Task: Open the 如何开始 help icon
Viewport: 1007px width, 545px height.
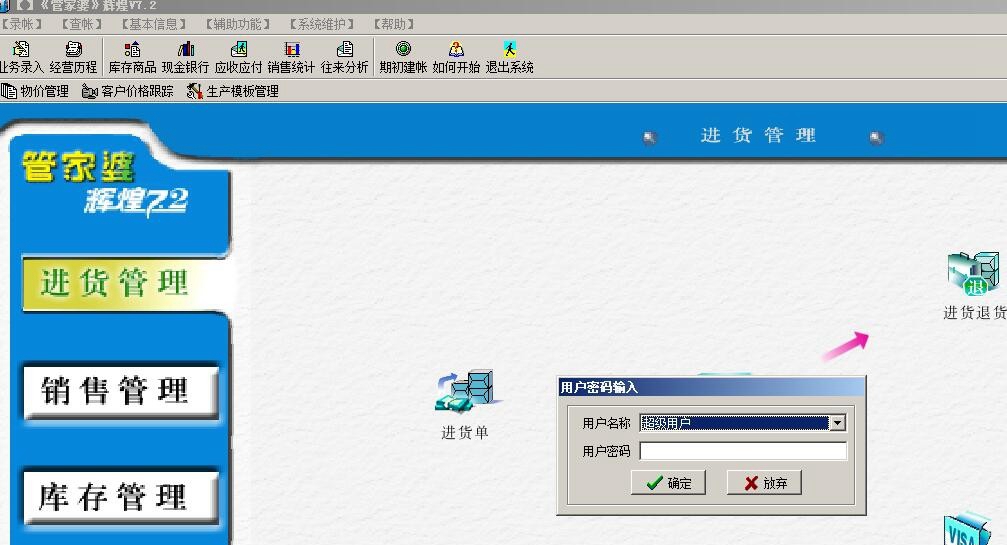Action: [456, 57]
